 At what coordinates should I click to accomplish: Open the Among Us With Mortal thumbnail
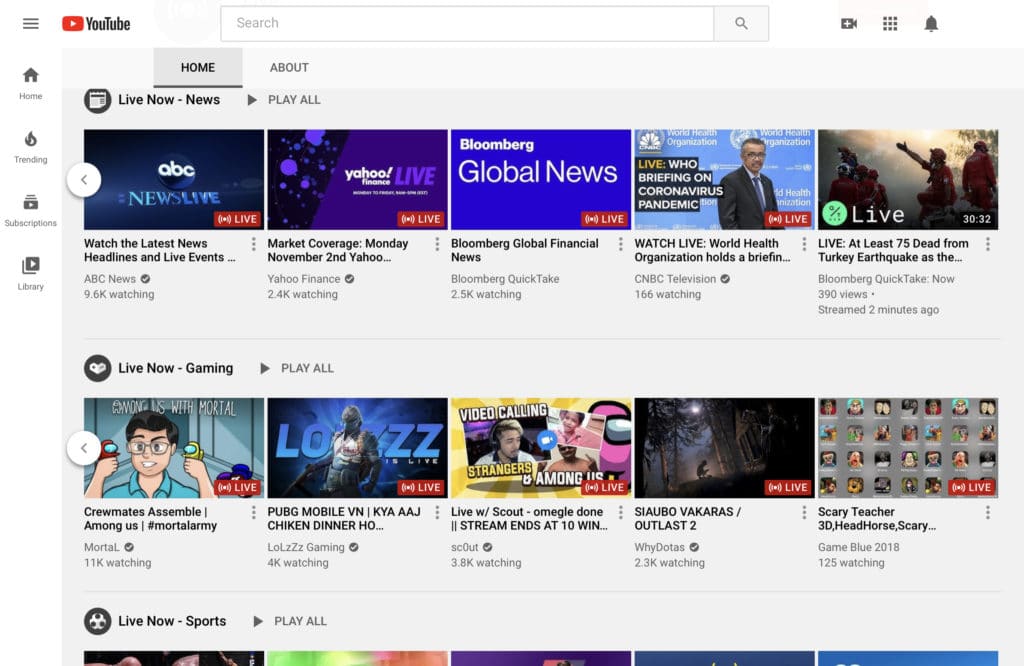[x=174, y=448]
